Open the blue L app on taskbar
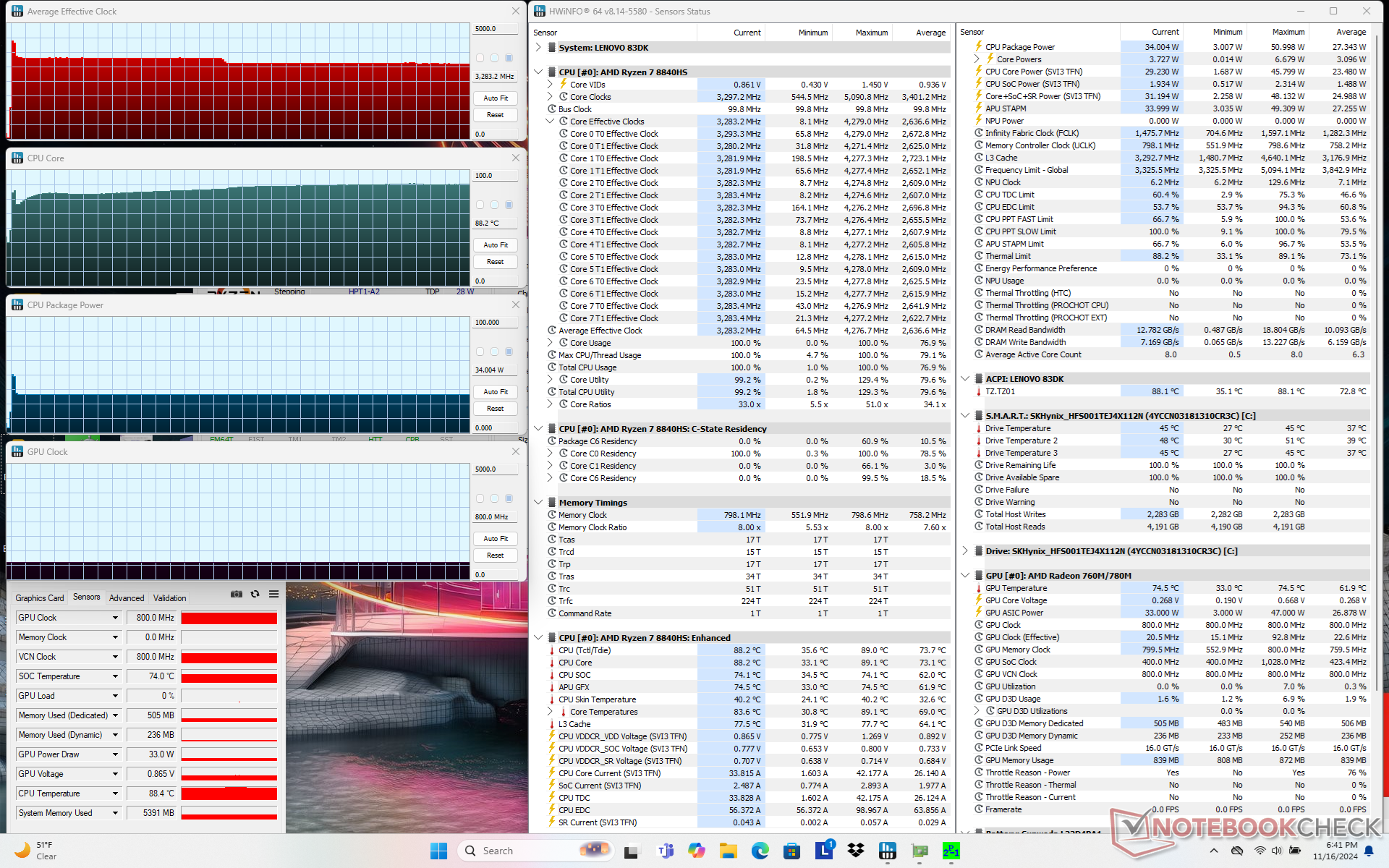The height and width of the screenshot is (868, 1389). coord(824,851)
